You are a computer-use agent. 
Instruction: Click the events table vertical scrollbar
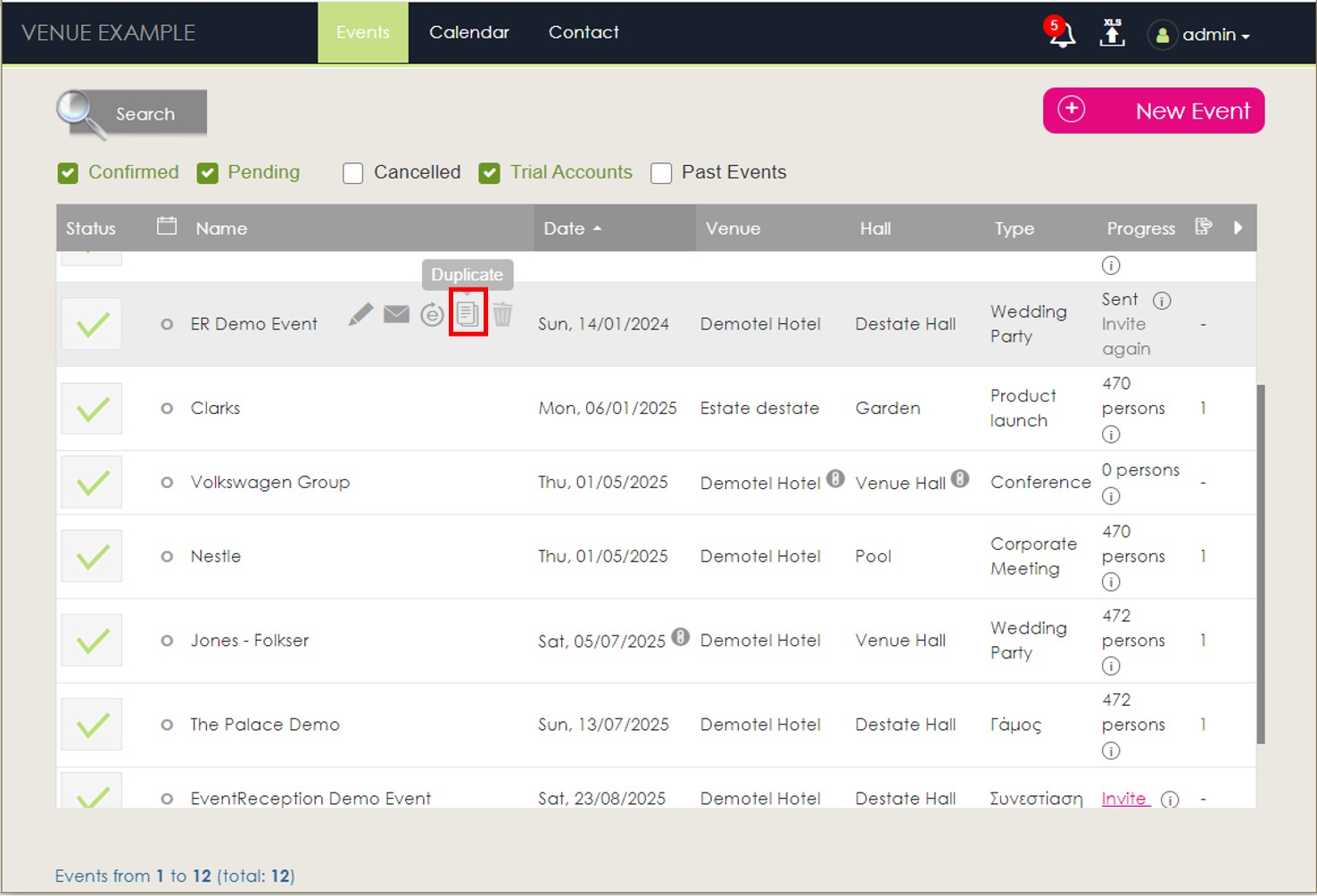click(x=1261, y=564)
